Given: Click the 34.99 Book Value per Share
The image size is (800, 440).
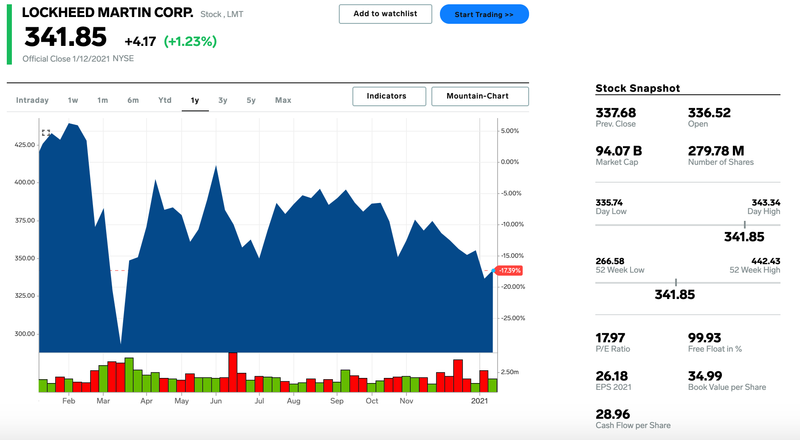Looking at the screenshot, I should [x=705, y=376].
